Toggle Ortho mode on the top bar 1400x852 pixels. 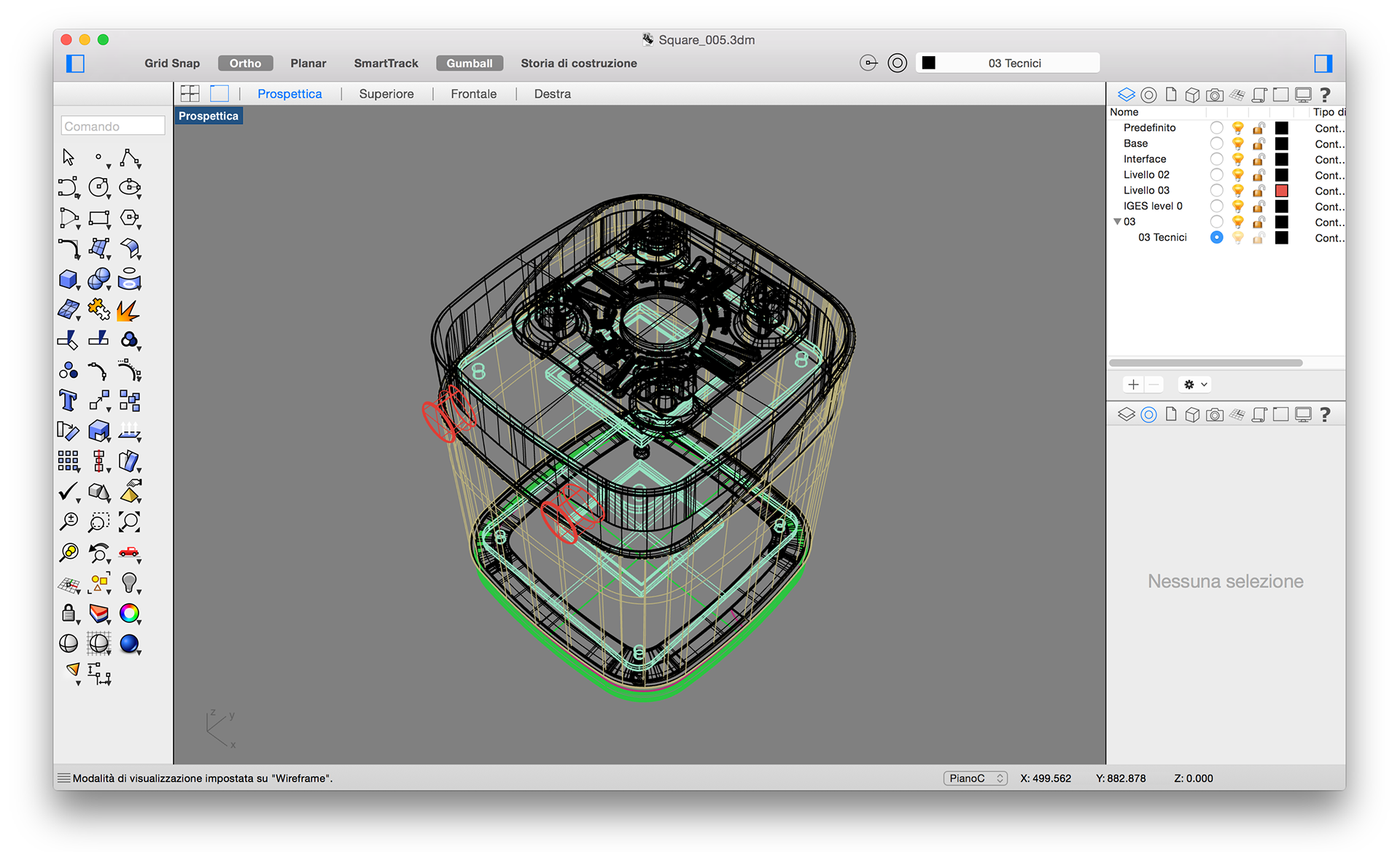click(x=245, y=63)
